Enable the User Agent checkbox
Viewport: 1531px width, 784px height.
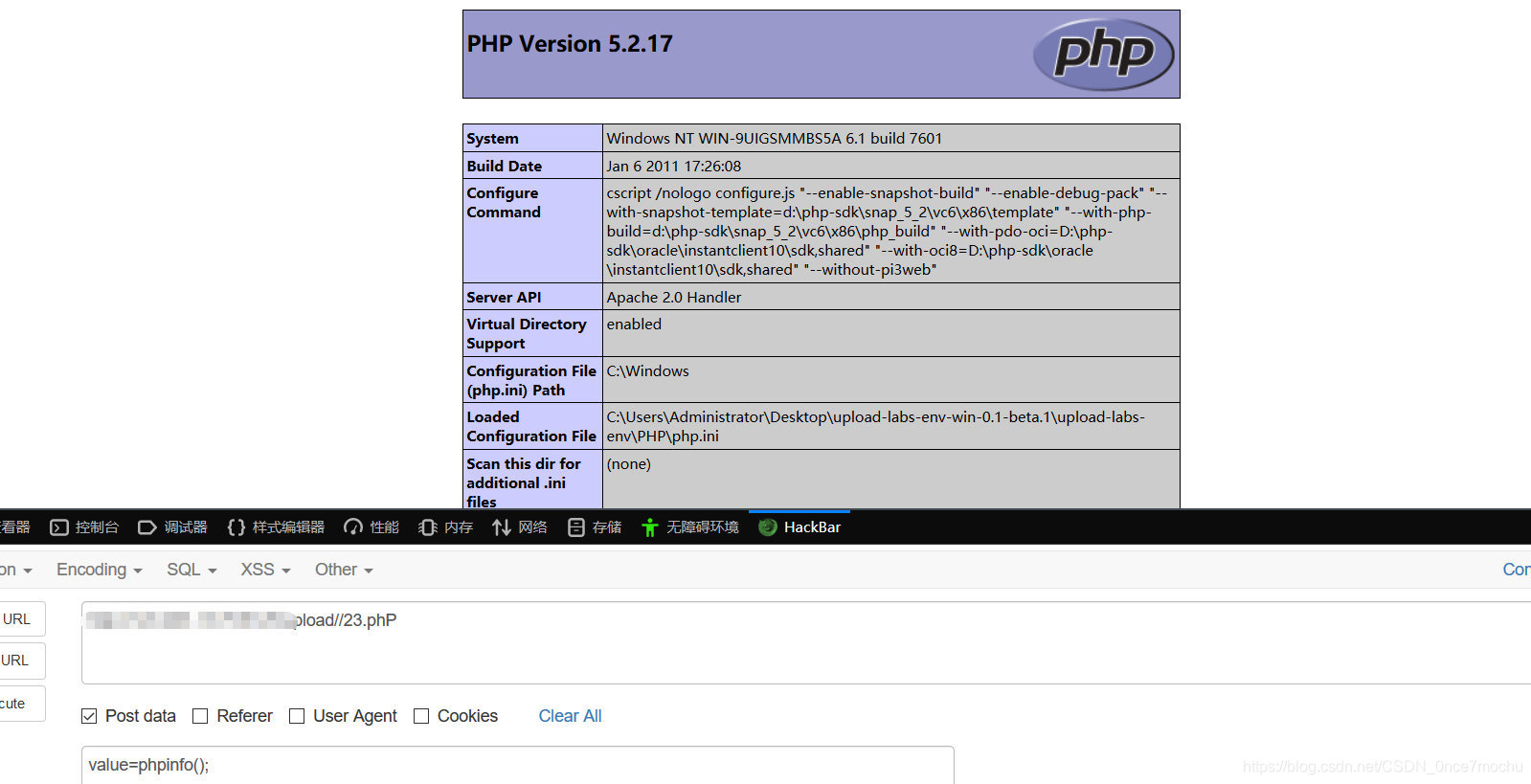[x=297, y=716]
